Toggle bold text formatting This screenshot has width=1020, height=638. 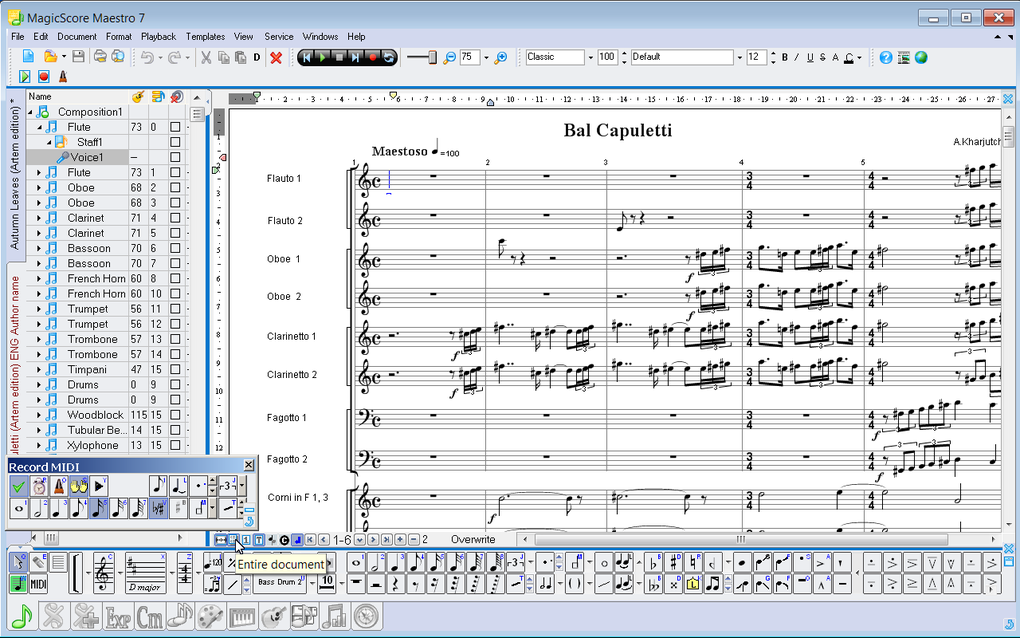click(x=785, y=57)
